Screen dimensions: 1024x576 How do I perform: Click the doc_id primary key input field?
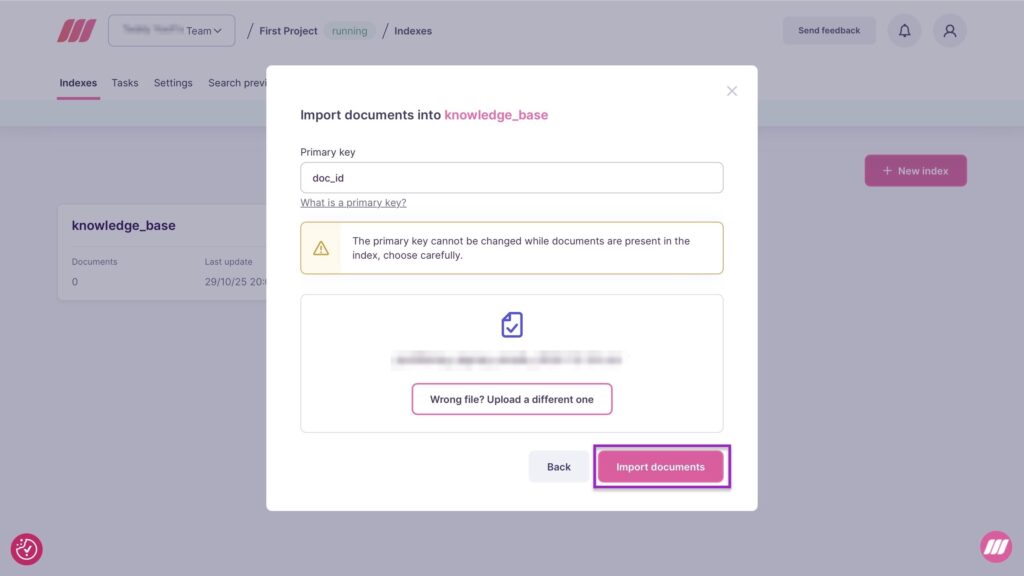coord(511,177)
